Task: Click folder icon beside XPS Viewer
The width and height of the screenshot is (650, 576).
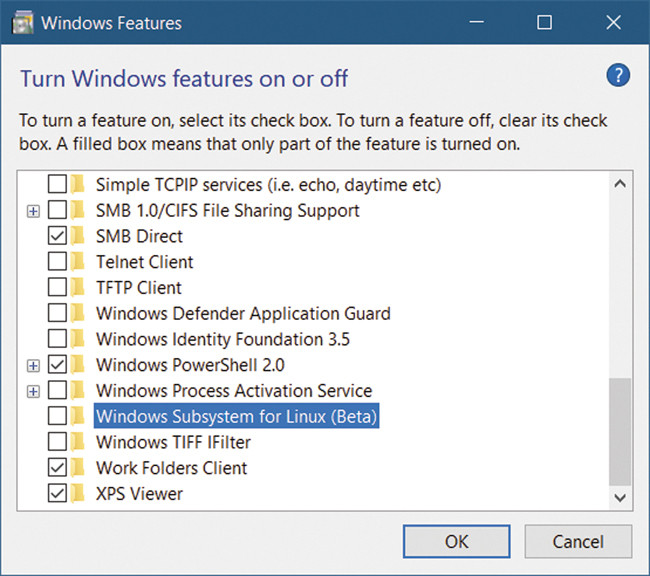Action: tap(79, 494)
